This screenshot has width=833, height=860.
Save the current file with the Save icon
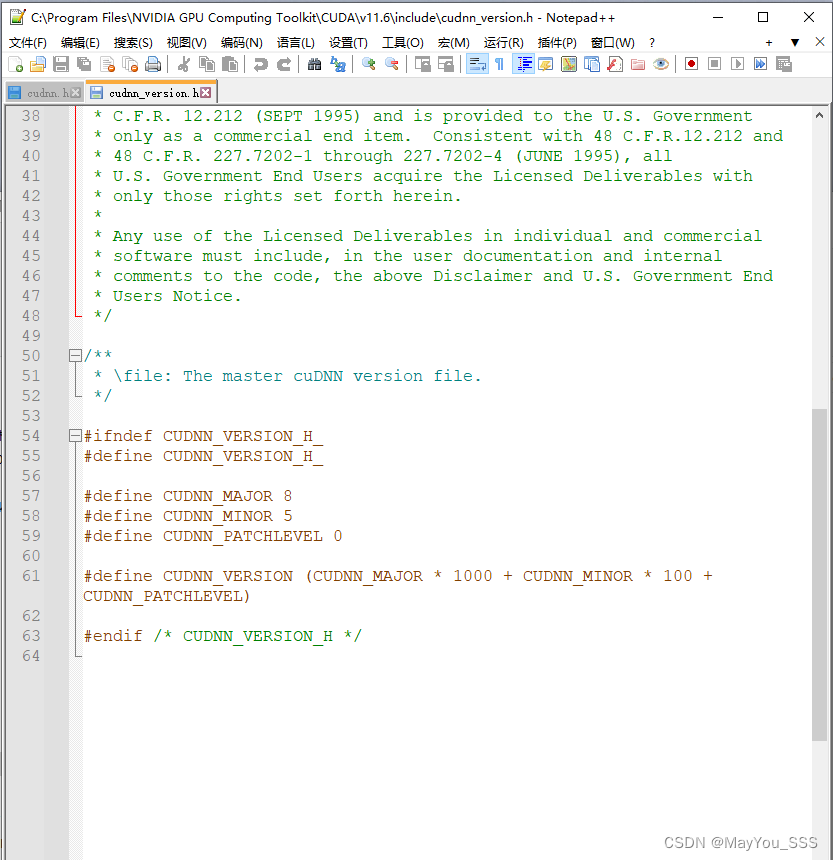pyautogui.click(x=60, y=63)
